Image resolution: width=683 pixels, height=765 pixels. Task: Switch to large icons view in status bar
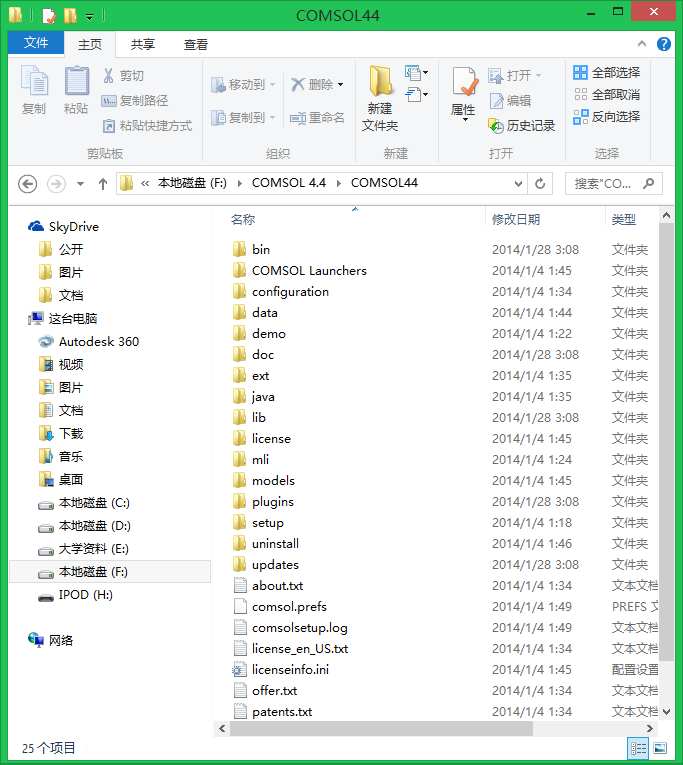click(660, 748)
